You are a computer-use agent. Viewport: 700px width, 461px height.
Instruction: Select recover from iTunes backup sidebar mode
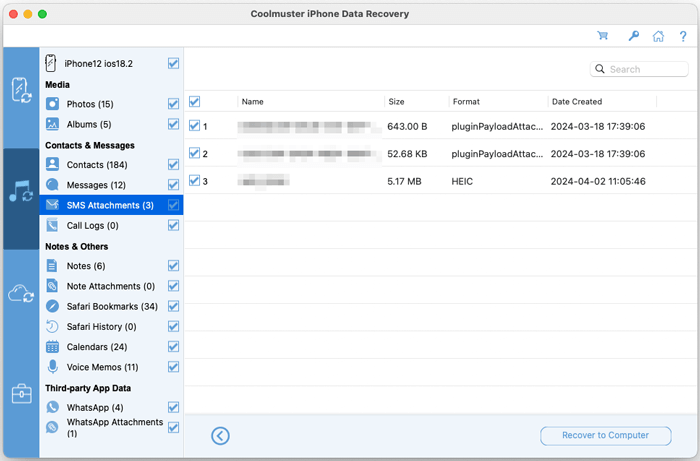(x=21, y=191)
